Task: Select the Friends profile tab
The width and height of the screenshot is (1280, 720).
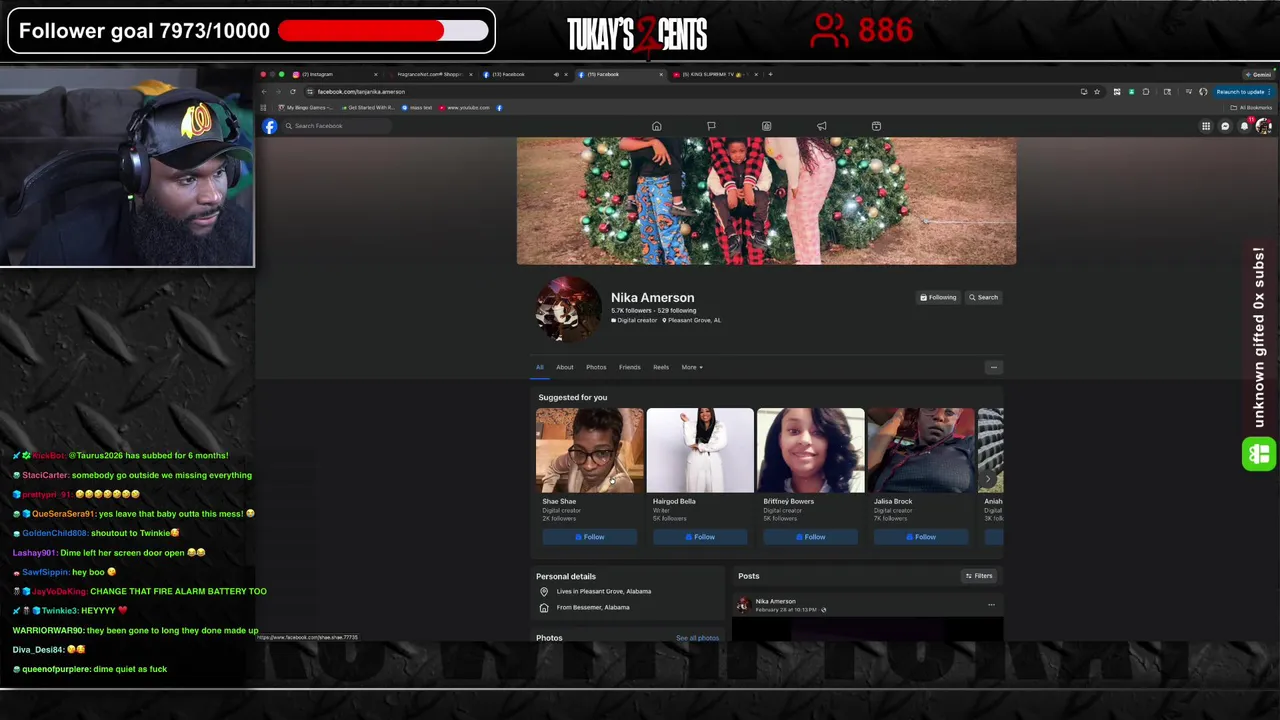Action: [629, 367]
